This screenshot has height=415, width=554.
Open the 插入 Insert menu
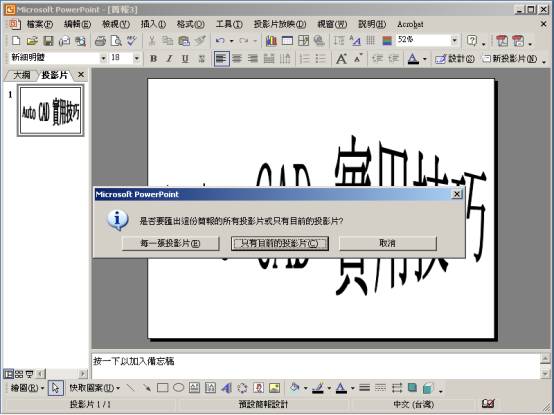tap(153, 24)
